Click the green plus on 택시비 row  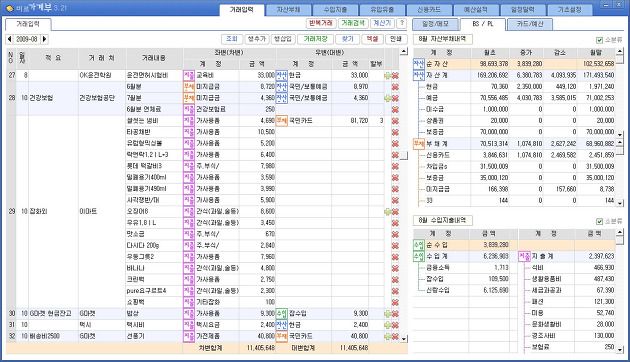coord(388,325)
